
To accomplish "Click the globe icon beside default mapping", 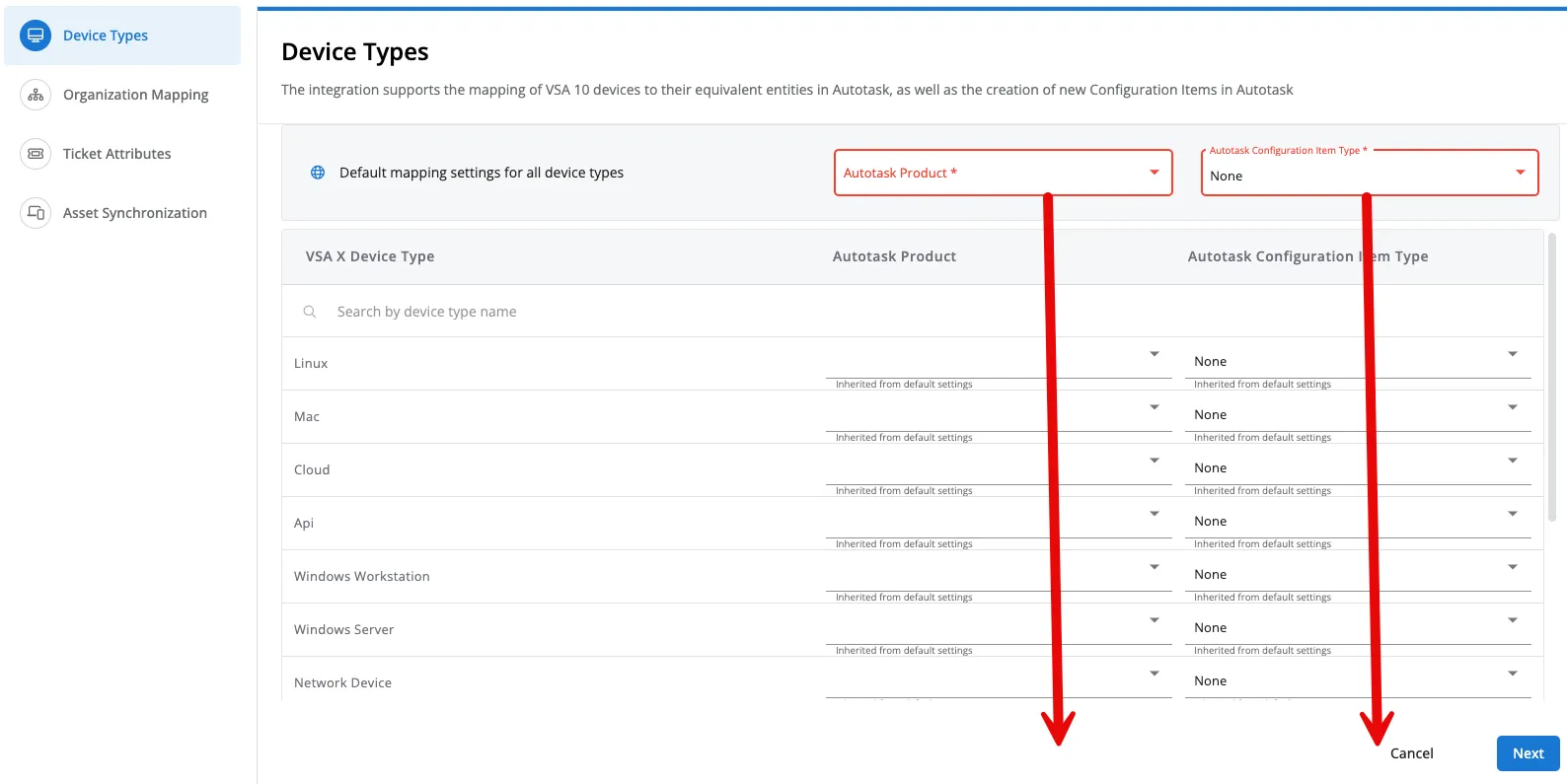I will pos(318,173).
